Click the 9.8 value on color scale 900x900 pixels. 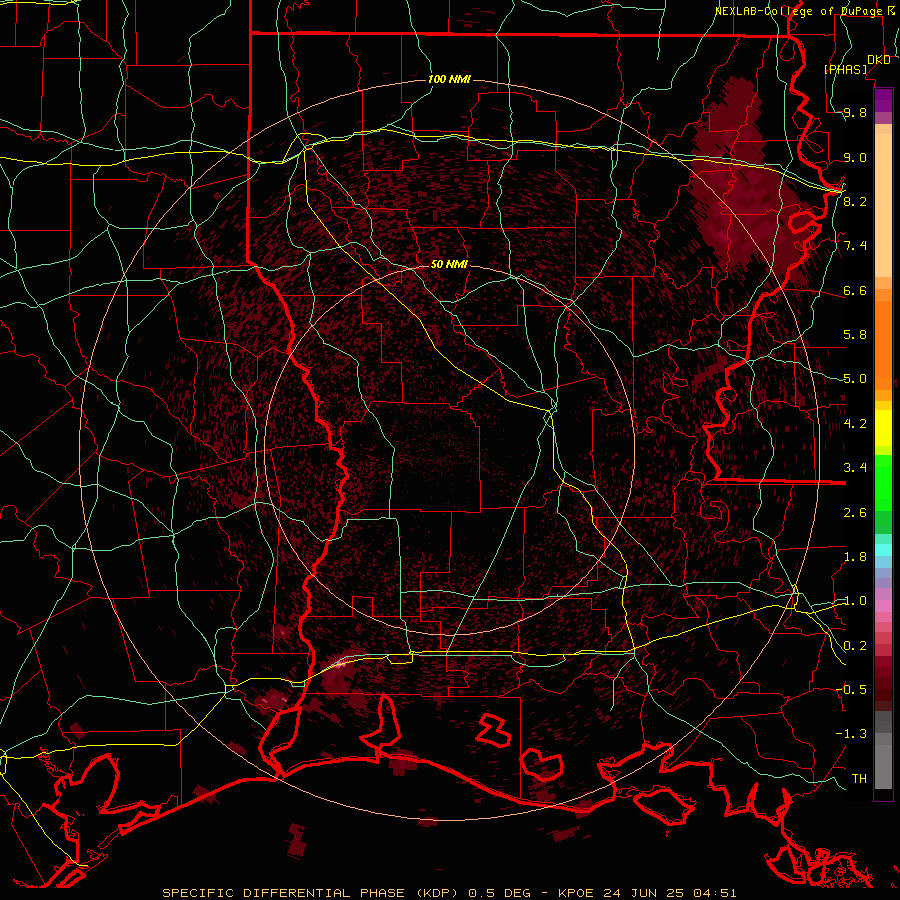coord(855,113)
